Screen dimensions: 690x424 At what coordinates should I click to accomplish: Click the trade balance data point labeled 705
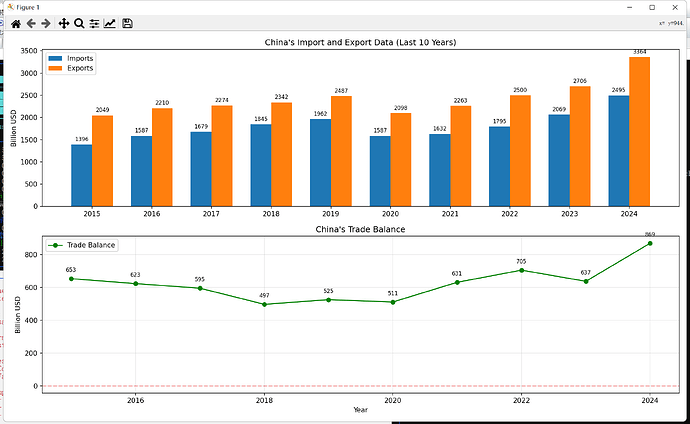(x=521, y=270)
